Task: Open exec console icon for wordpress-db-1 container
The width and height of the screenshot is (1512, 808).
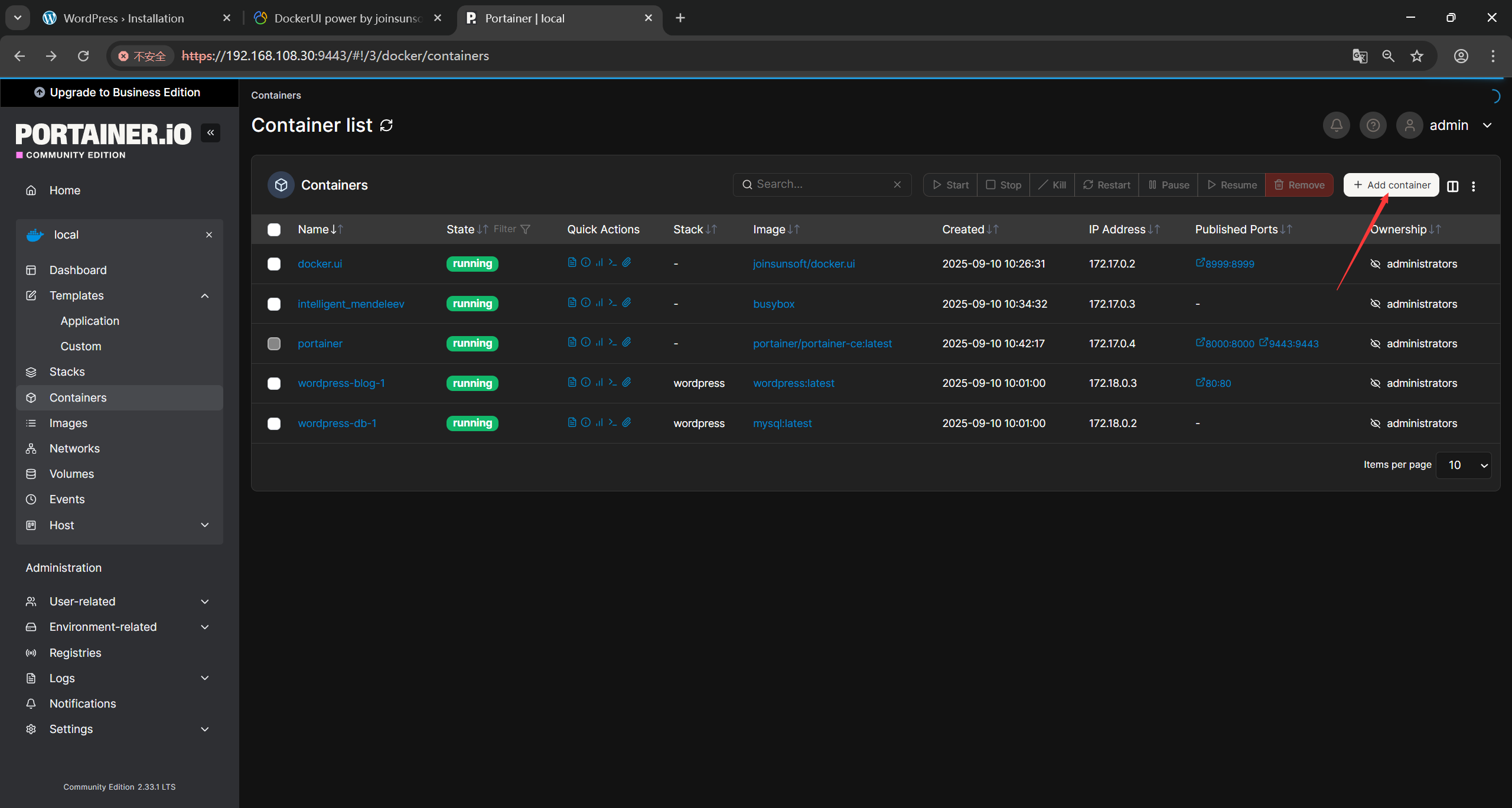Action: pos(612,422)
